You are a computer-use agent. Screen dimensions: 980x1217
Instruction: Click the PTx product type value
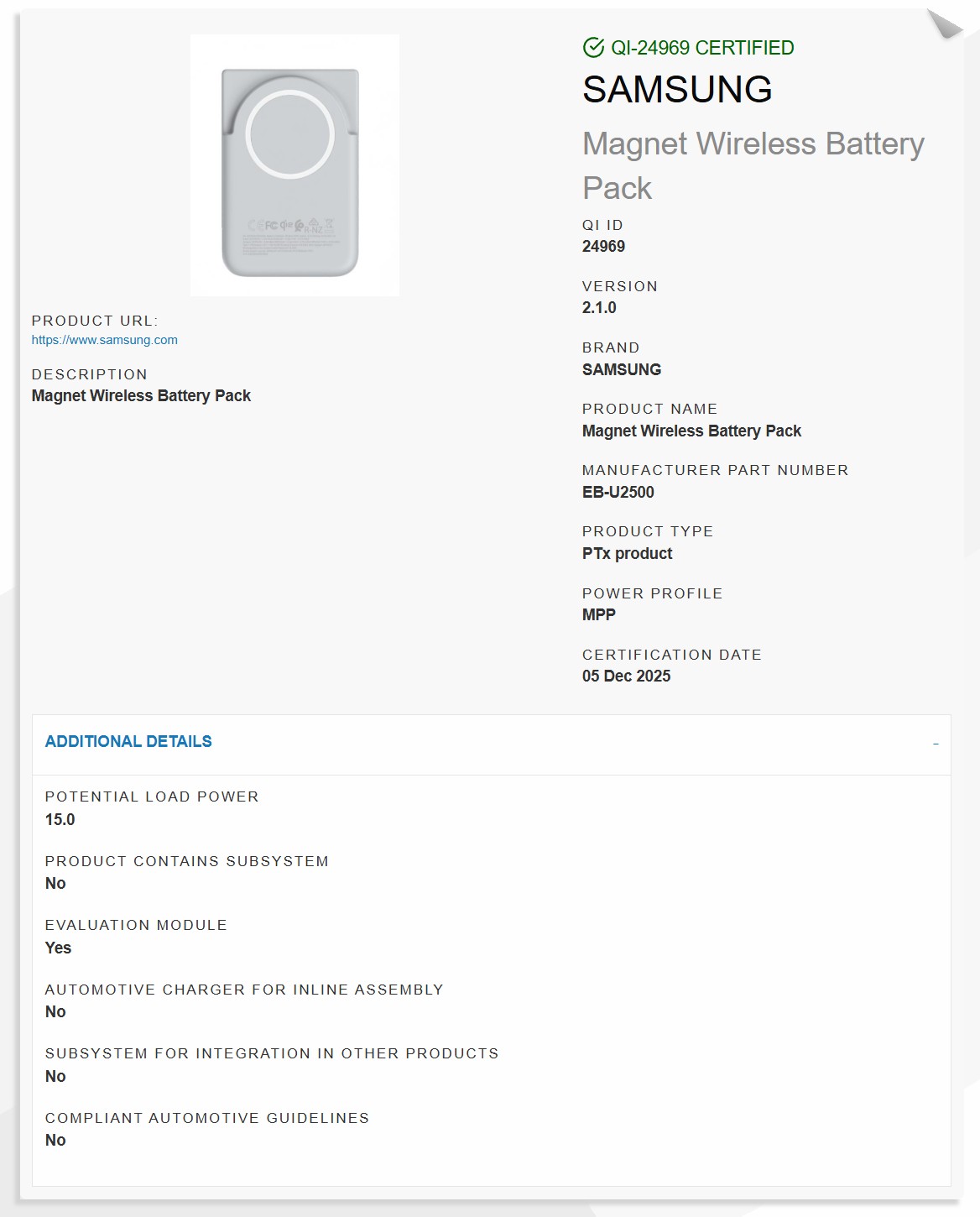tap(627, 554)
